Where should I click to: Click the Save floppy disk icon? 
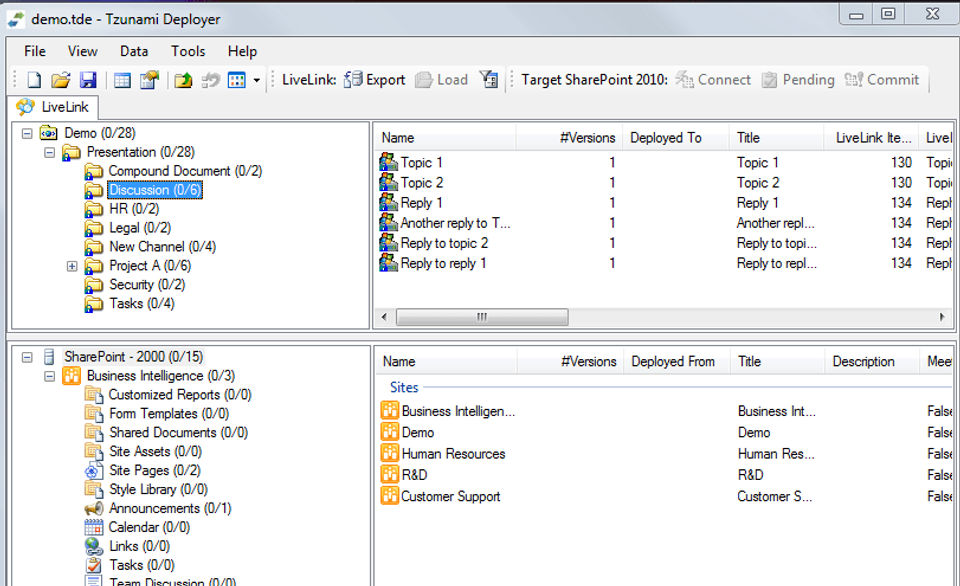pyautogui.click(x=88, y=80)
